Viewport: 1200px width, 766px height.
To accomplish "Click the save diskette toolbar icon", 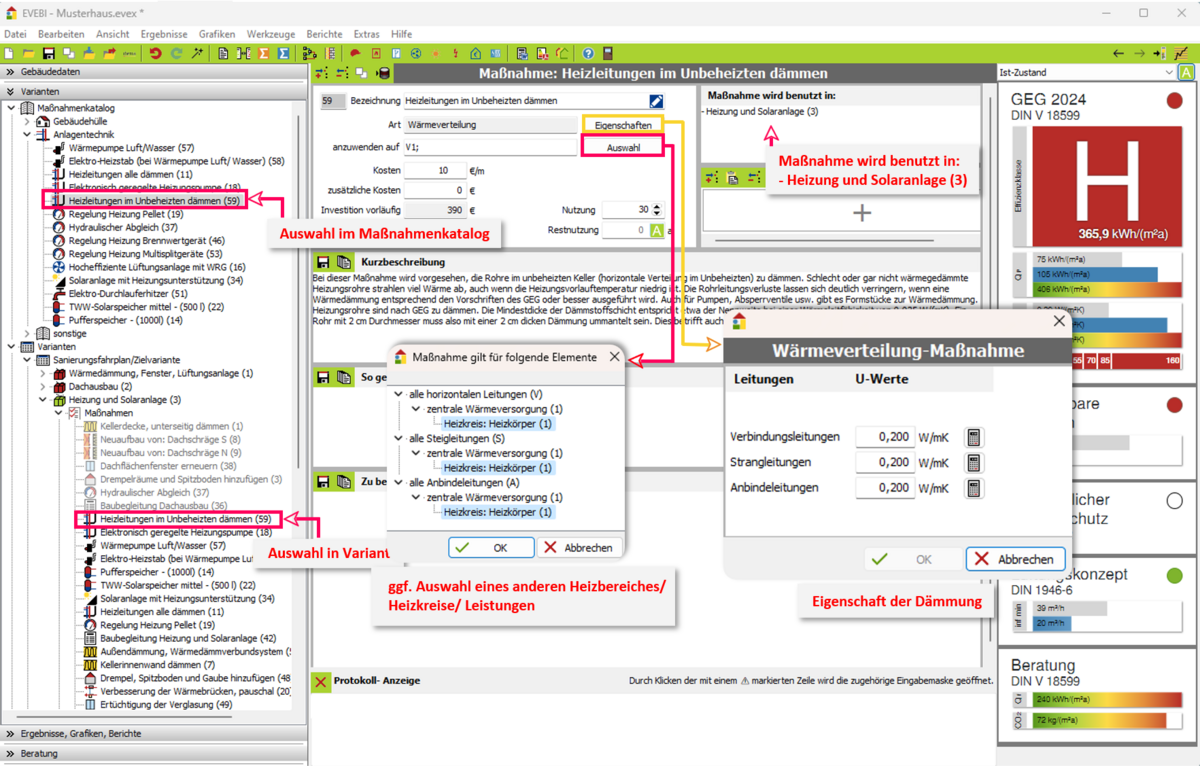I will [x=48, y=53].
